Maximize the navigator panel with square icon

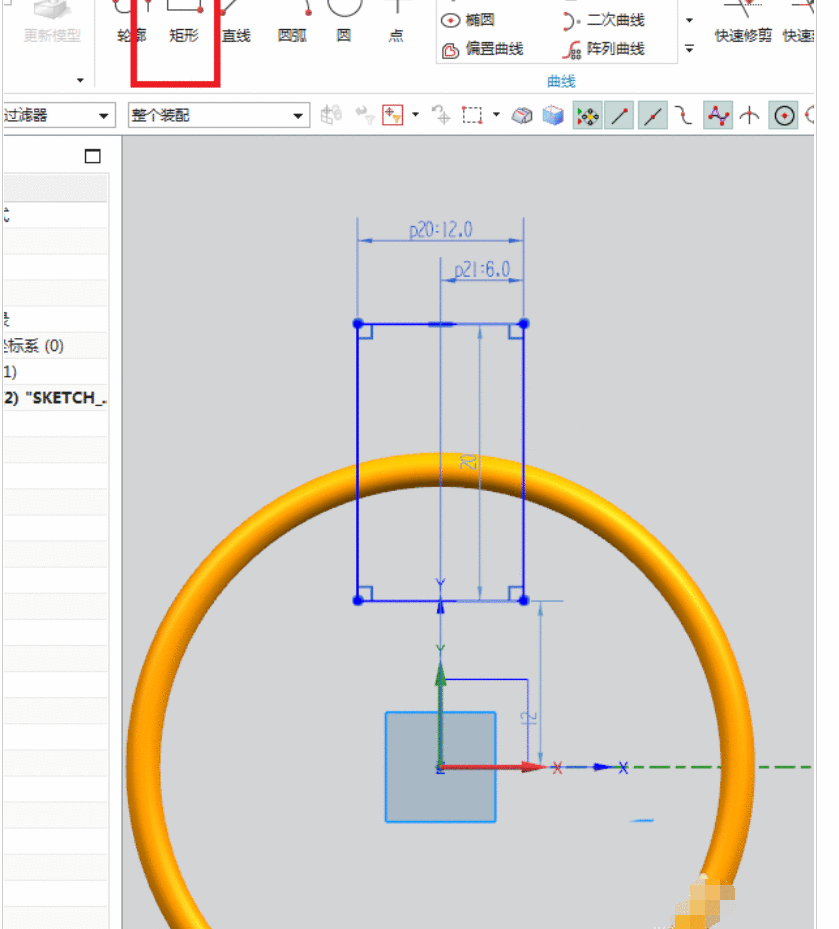93,156
